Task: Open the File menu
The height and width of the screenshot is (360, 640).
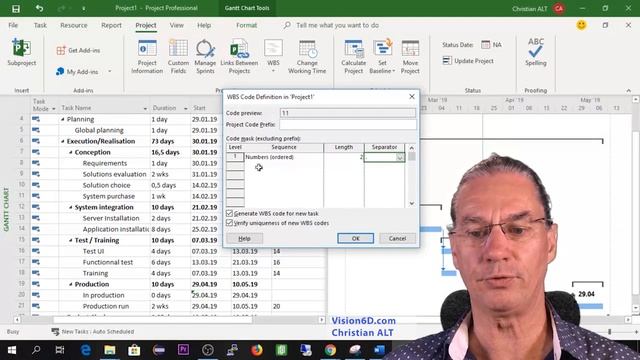Action: click(x=13, y=25)
